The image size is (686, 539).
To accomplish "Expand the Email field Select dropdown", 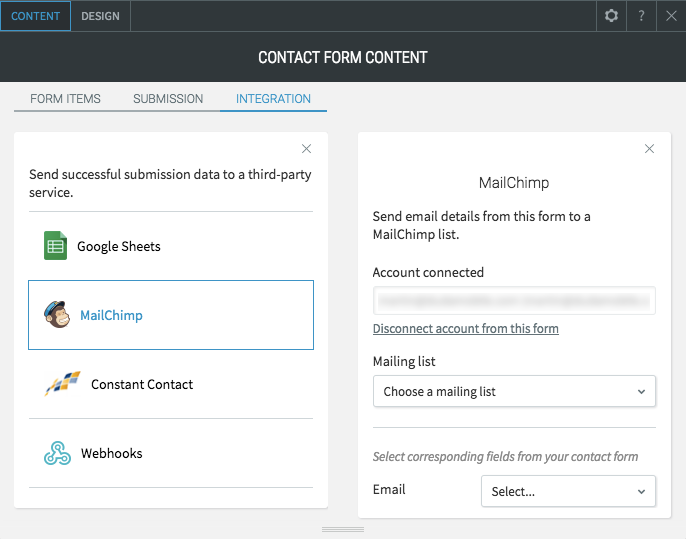I will pos(568,491).
